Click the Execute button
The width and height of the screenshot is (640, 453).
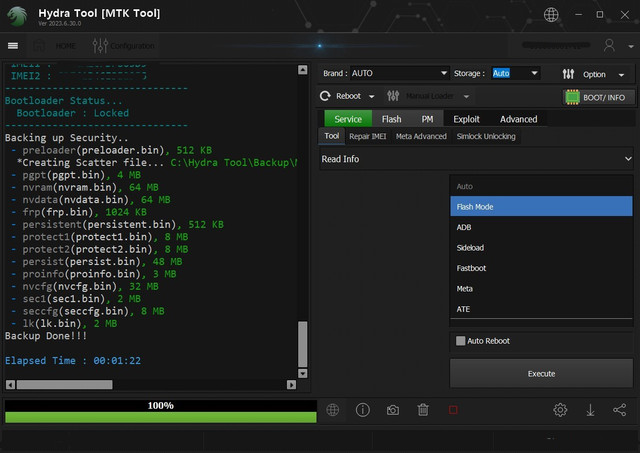(541, 373)
